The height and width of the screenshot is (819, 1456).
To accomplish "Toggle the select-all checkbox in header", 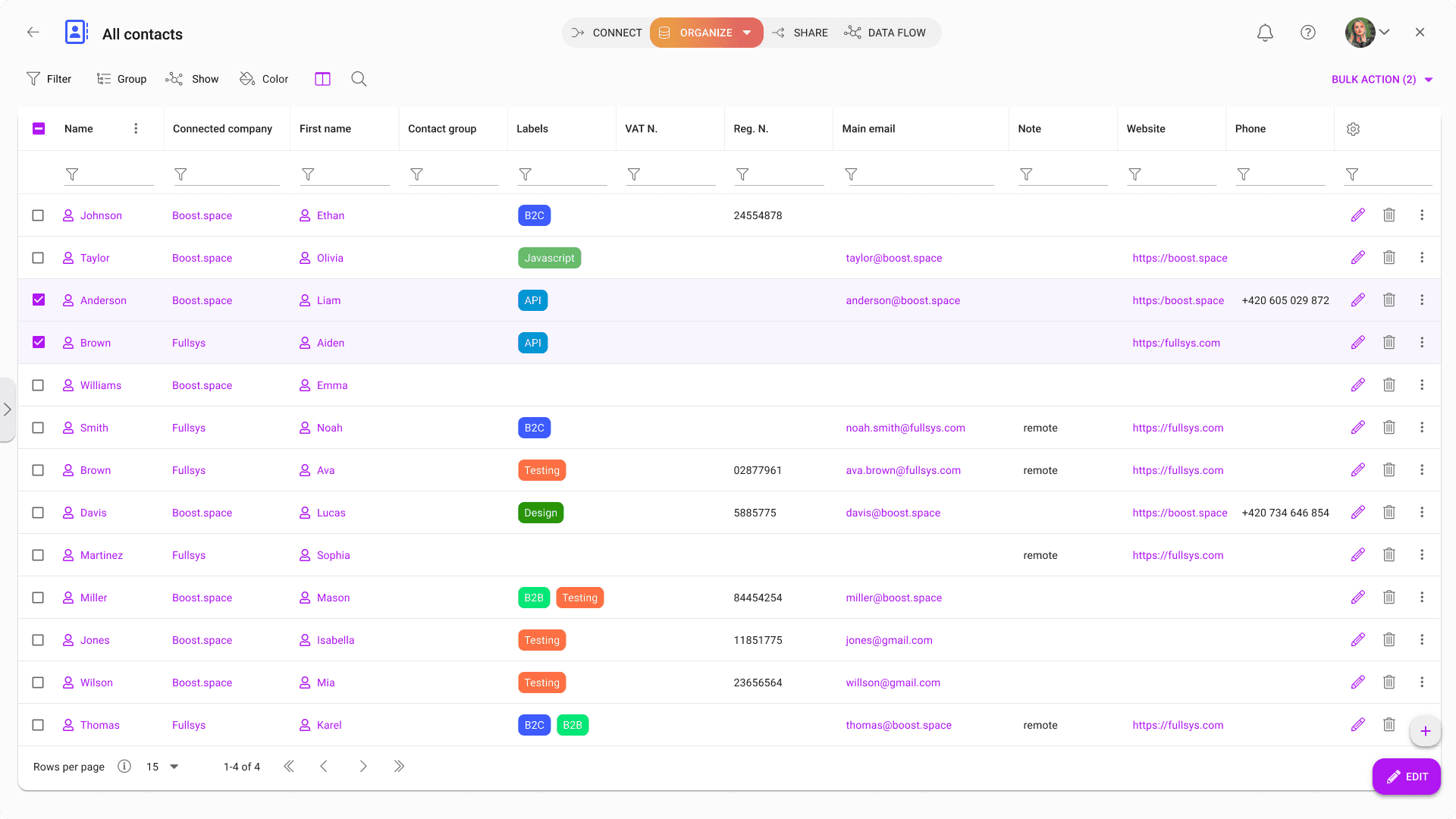I will [x=38, y=128].
